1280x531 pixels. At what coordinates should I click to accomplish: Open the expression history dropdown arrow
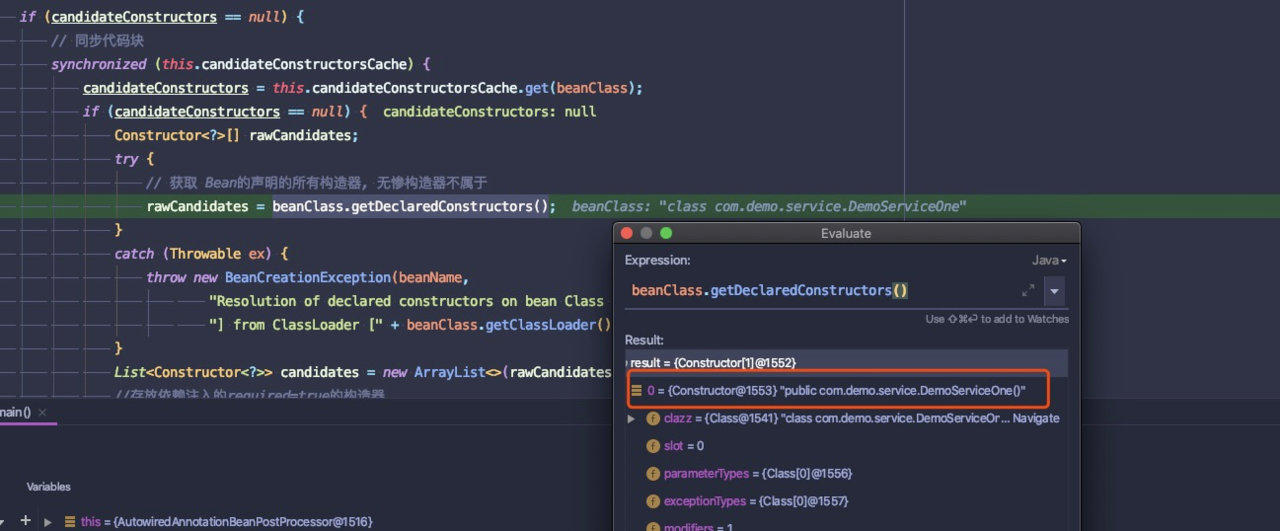click(x=1054, y=291)
